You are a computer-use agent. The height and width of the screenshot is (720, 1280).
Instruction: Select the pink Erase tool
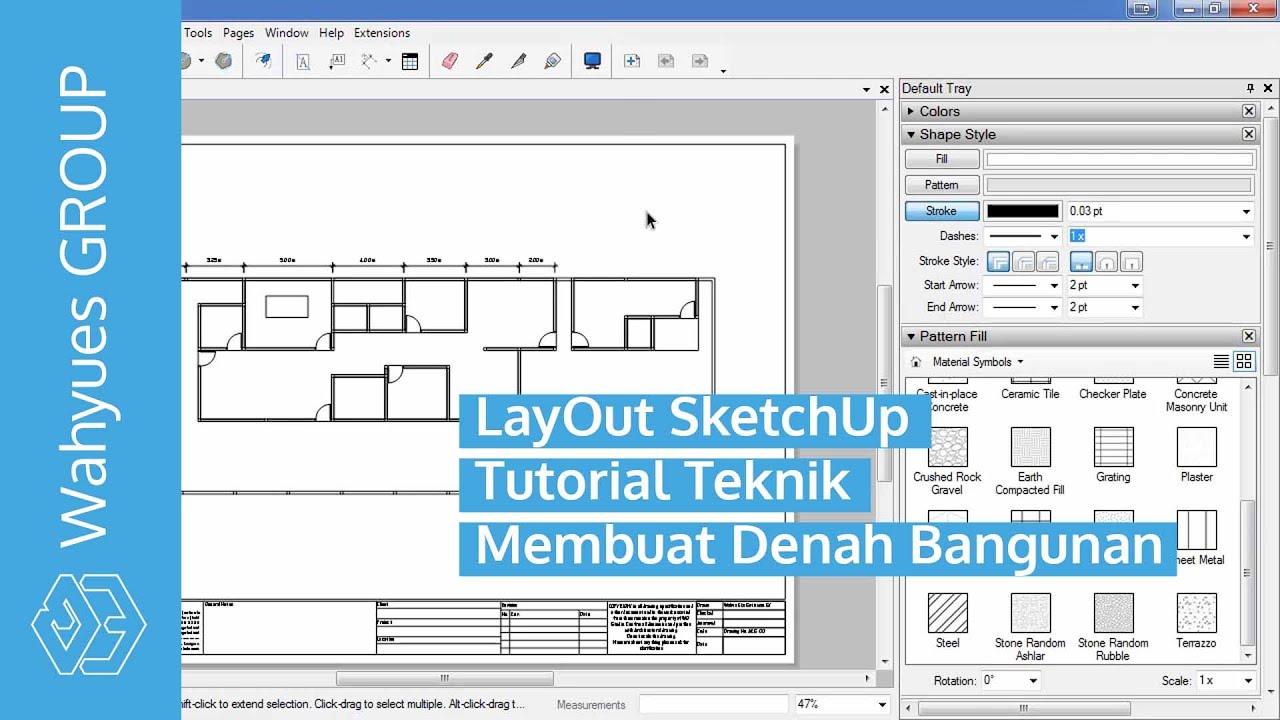[x=449, y=61]
